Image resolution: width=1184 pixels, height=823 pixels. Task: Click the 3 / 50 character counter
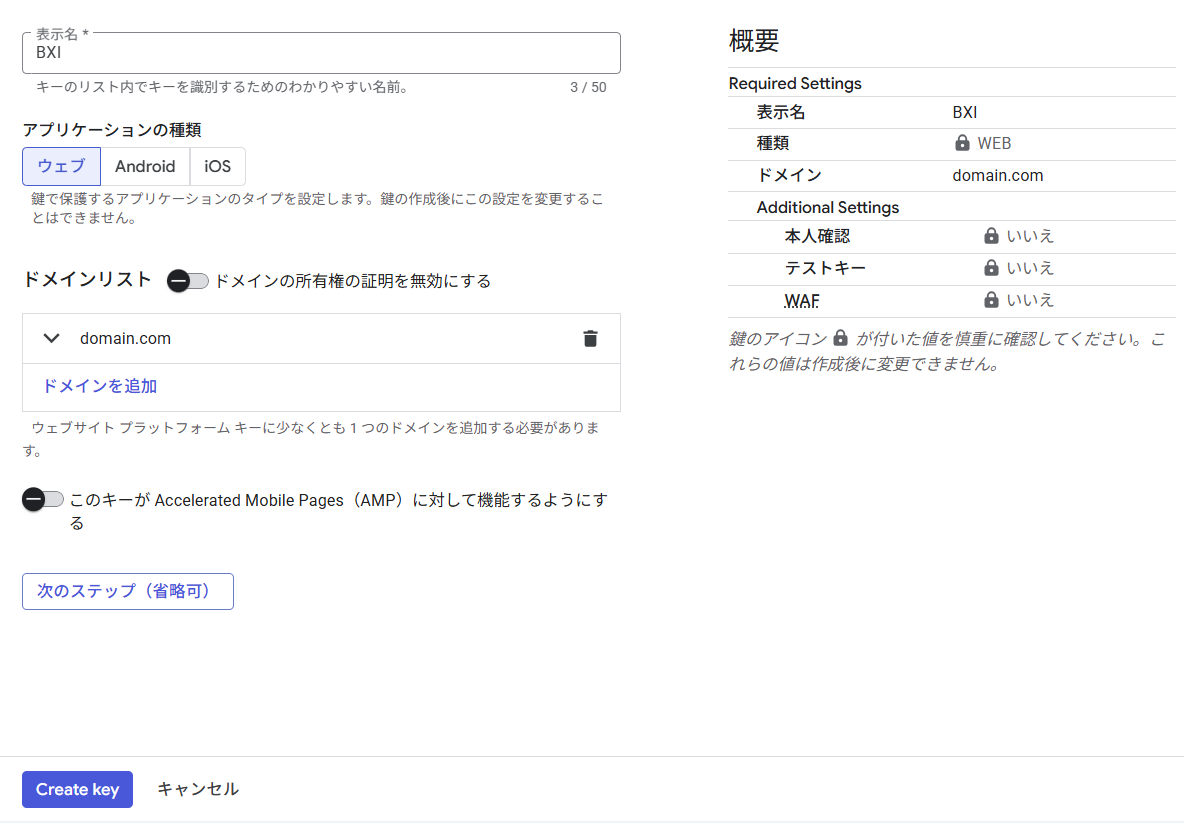(588, 88)
